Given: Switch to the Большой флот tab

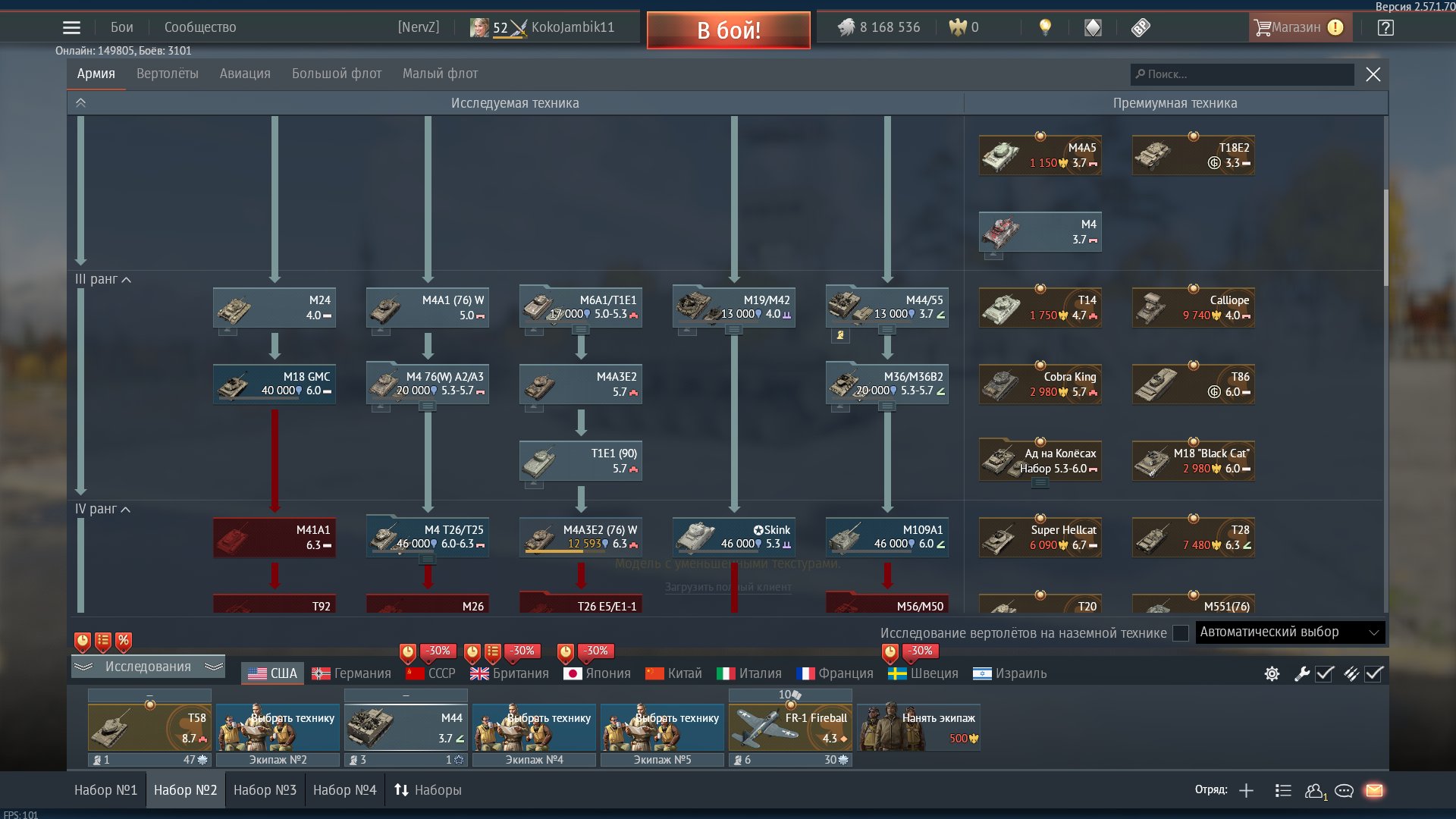Looking at the screenshot, I should click(x=337, y=74).
